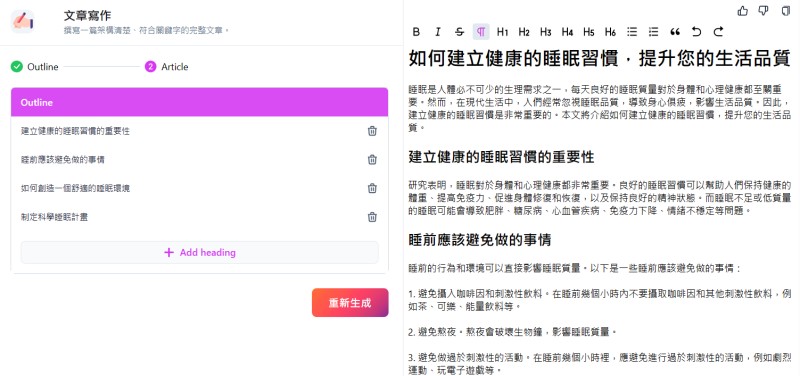Set text to heading H6

coord(610,32)
